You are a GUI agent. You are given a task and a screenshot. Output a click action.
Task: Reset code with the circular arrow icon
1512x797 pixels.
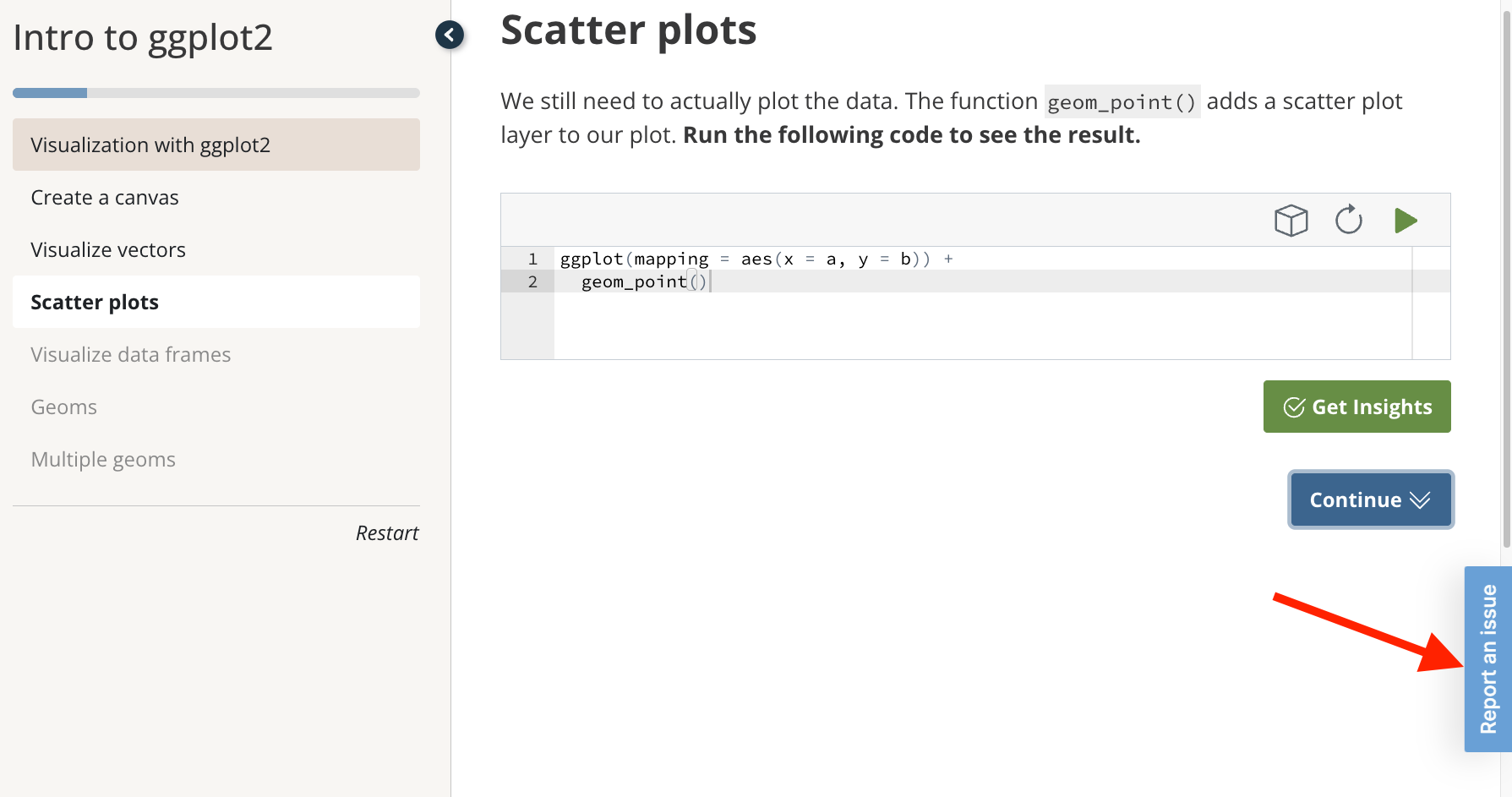pos(1348,221)
